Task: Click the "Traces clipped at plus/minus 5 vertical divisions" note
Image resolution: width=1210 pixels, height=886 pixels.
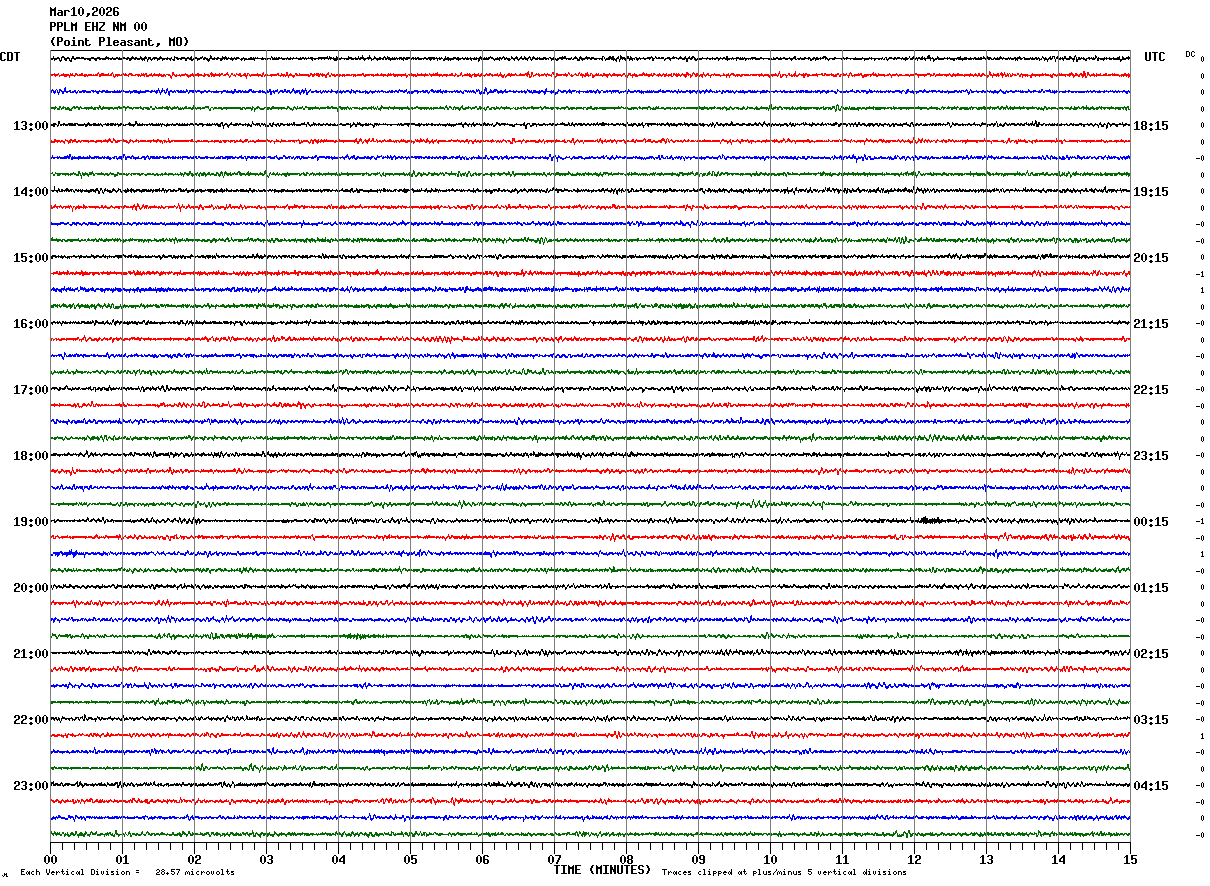Action: pos(784,873)
